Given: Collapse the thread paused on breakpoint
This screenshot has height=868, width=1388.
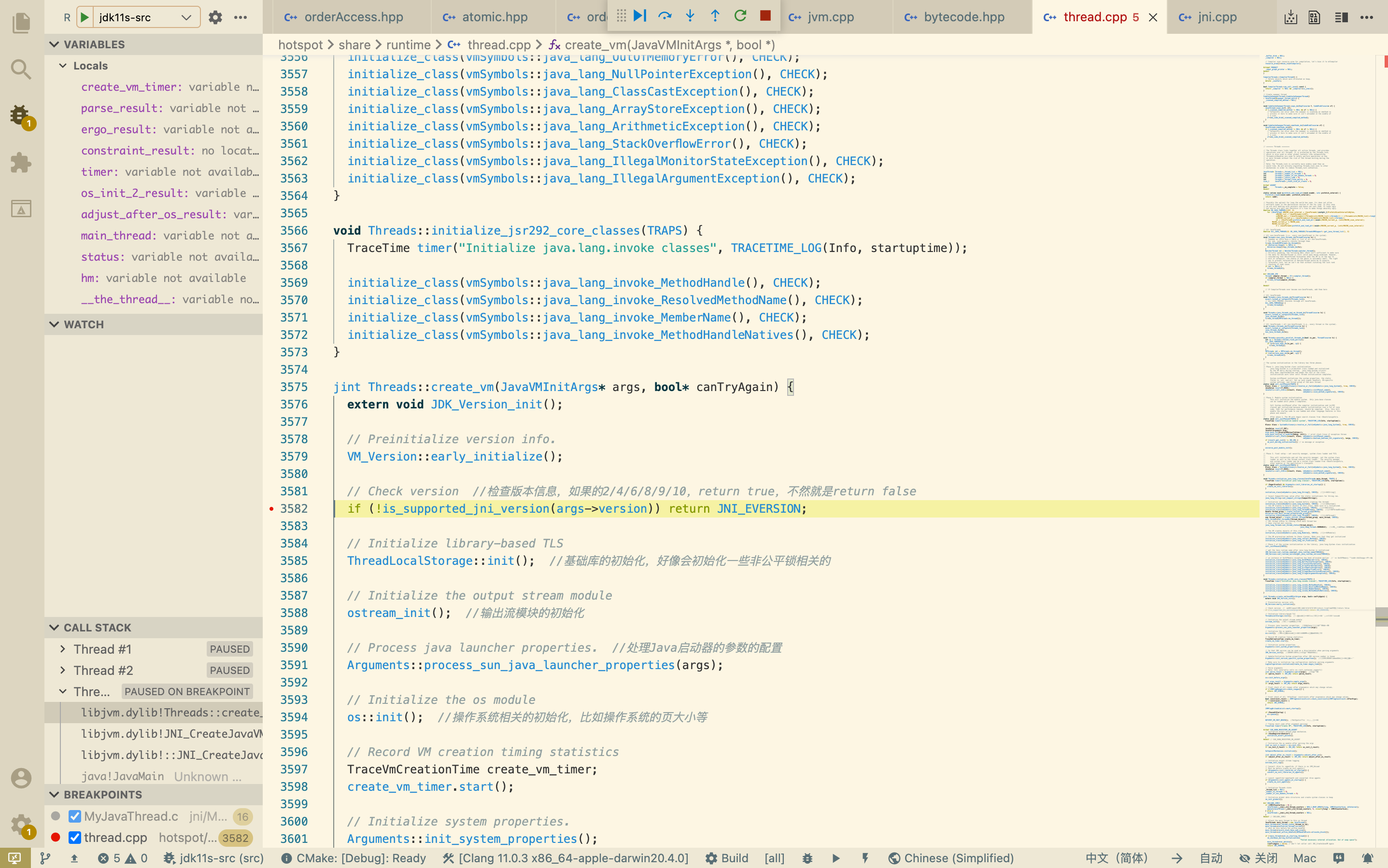Looking at the screenshot, I should 63,691.
